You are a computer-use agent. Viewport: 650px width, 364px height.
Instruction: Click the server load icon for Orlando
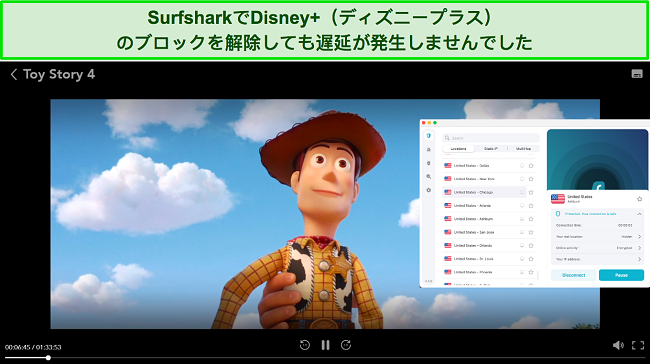pyautogui.click(x=522, y=245)
